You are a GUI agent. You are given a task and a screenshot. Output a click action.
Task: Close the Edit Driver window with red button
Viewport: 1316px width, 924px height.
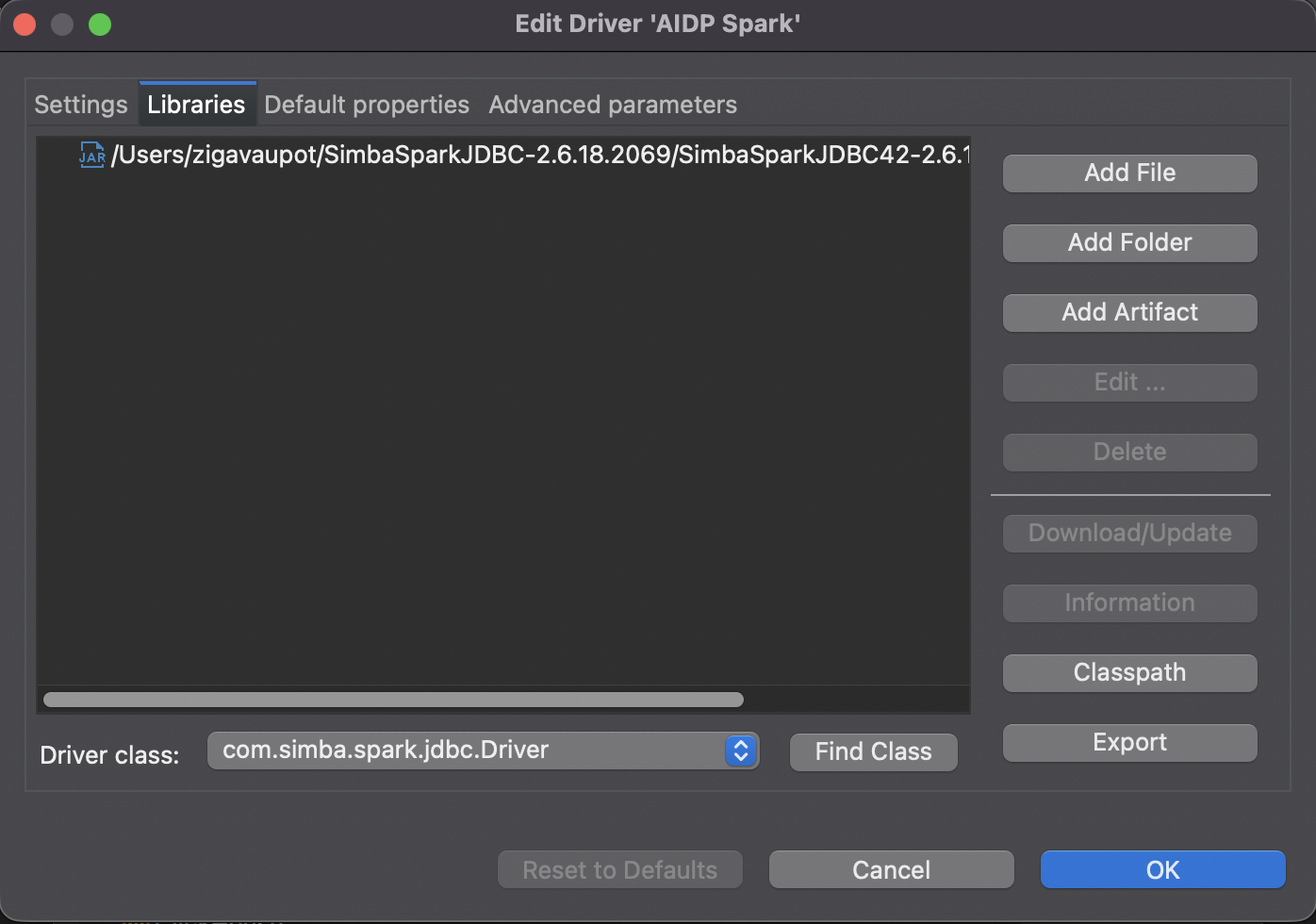pos(25,25)
